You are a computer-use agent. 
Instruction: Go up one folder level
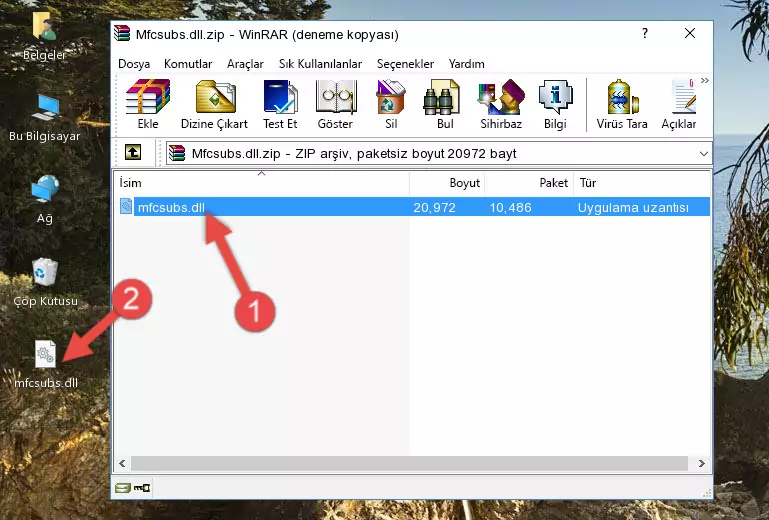coord(133,153)
